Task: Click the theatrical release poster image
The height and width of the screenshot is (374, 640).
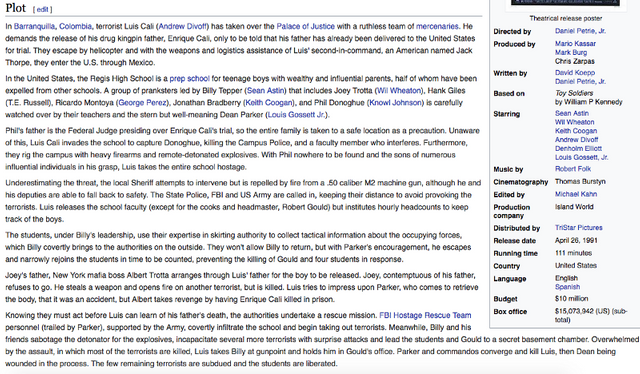Action: tap(565, 3)
